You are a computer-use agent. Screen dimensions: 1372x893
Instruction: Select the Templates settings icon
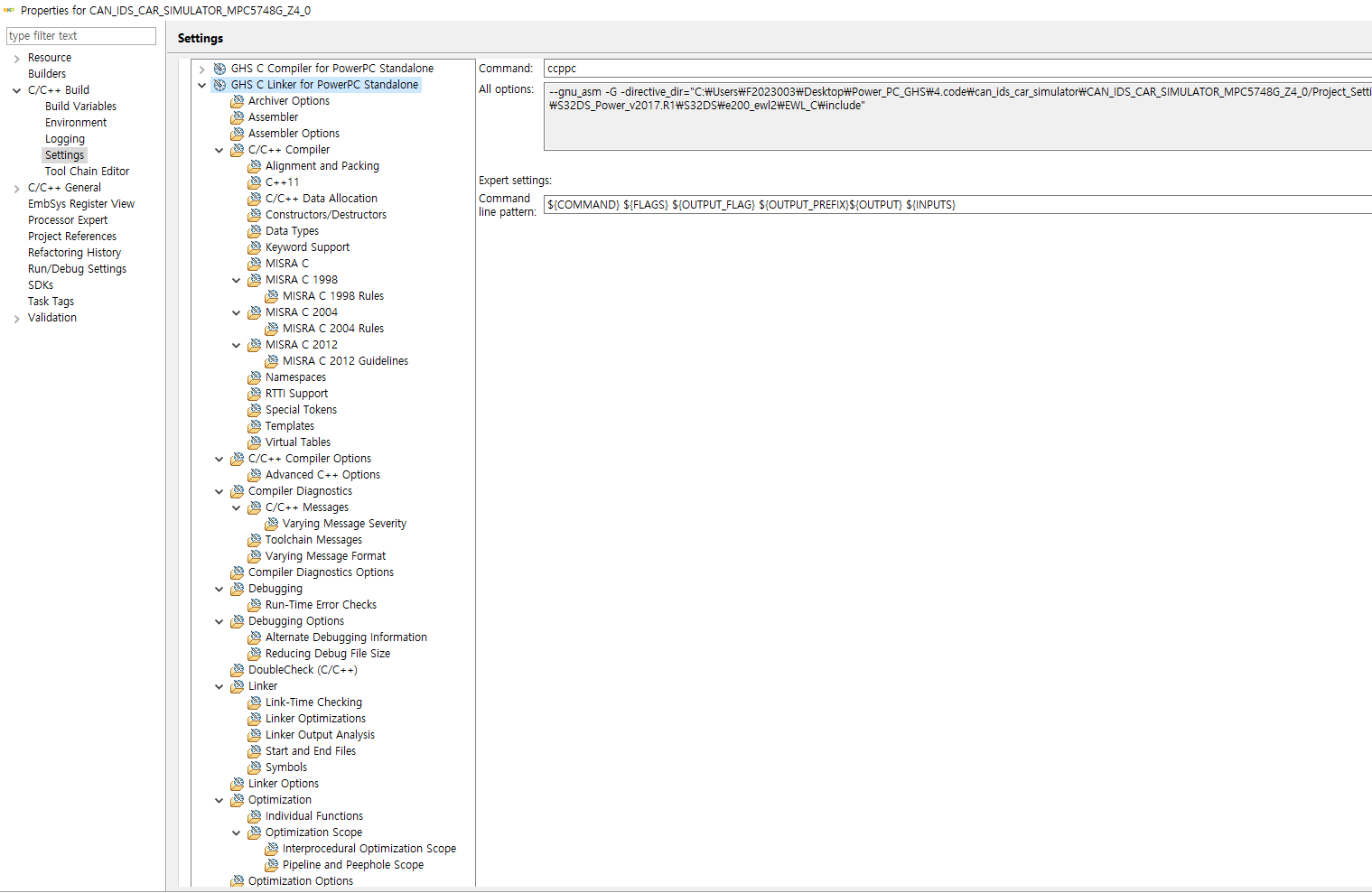point(254,425)
